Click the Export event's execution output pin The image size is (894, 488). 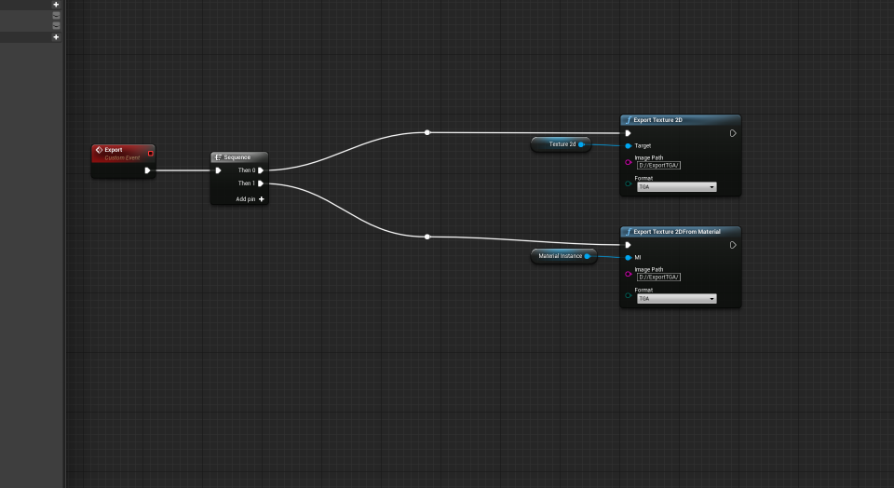coord(147,170)
